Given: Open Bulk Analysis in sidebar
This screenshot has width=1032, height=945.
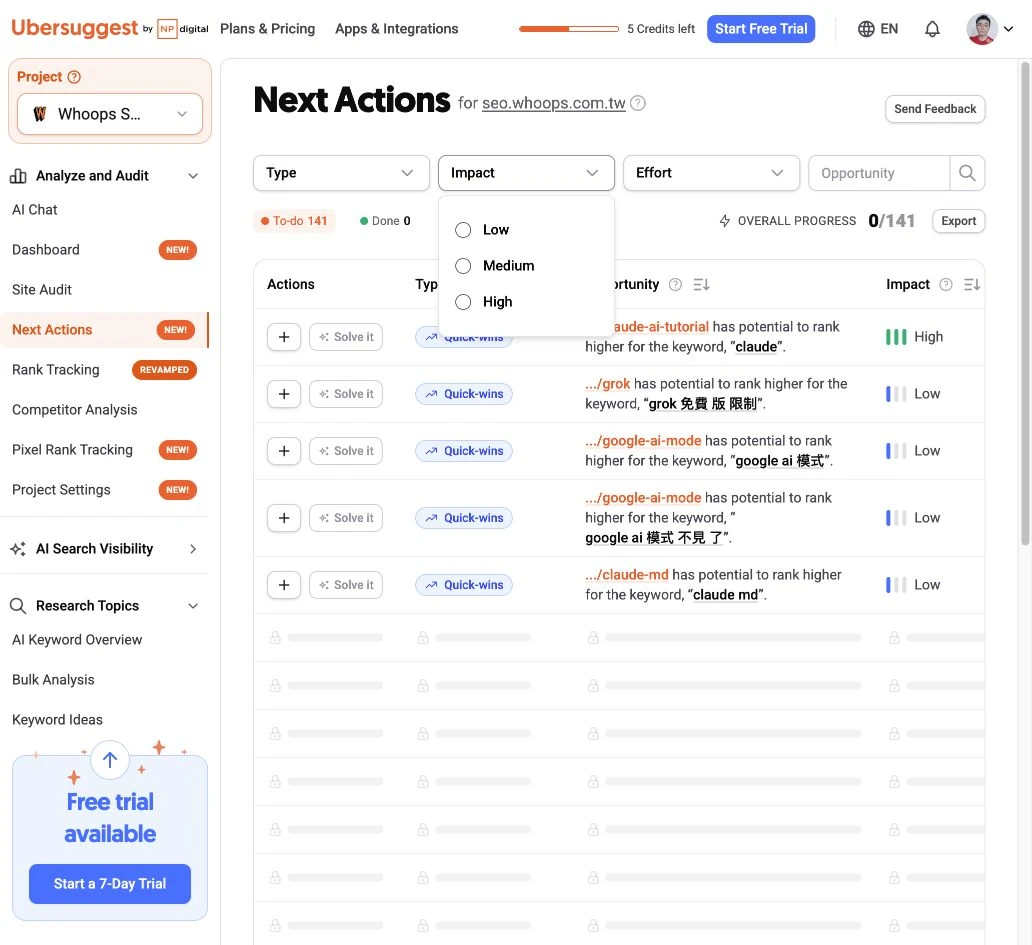Looking at the screenshot, I should pos(53,680).
